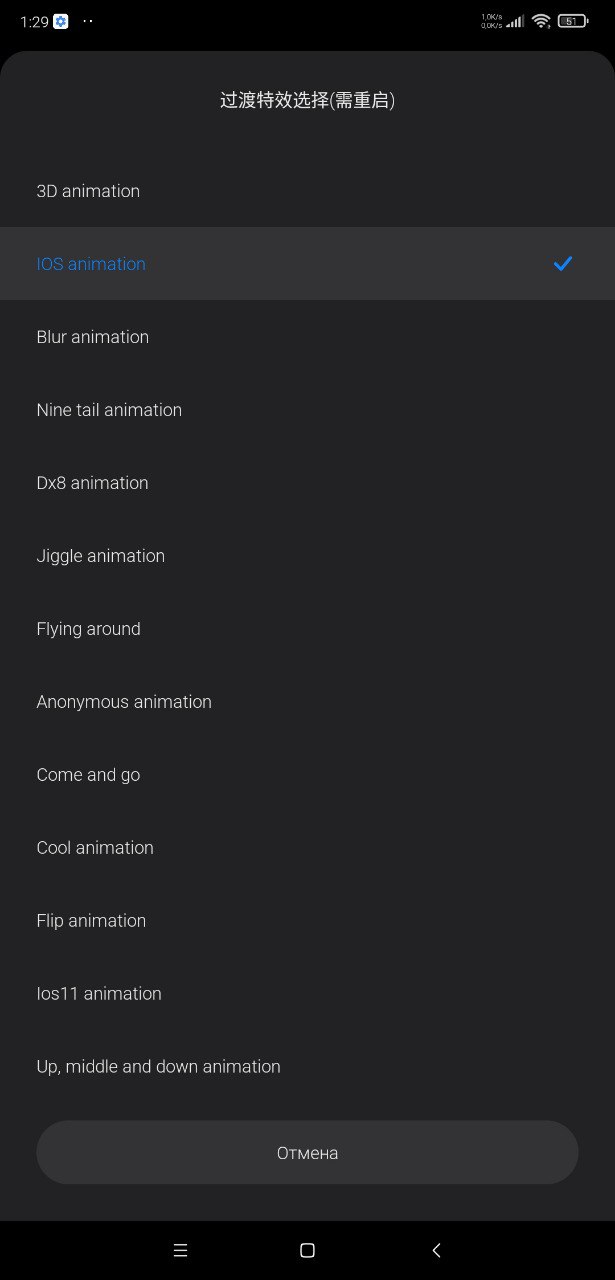615x1280 pixels.
Task: Select Up, middle and down animation
Action: tap(307, 1067)
